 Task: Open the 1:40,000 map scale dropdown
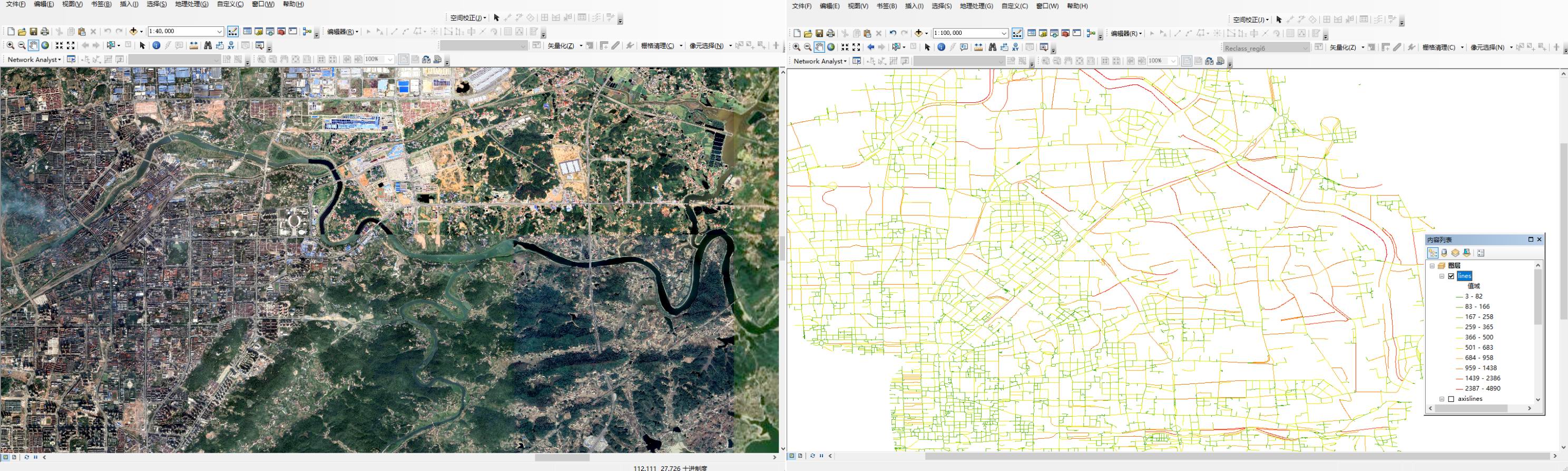[219, 32]
